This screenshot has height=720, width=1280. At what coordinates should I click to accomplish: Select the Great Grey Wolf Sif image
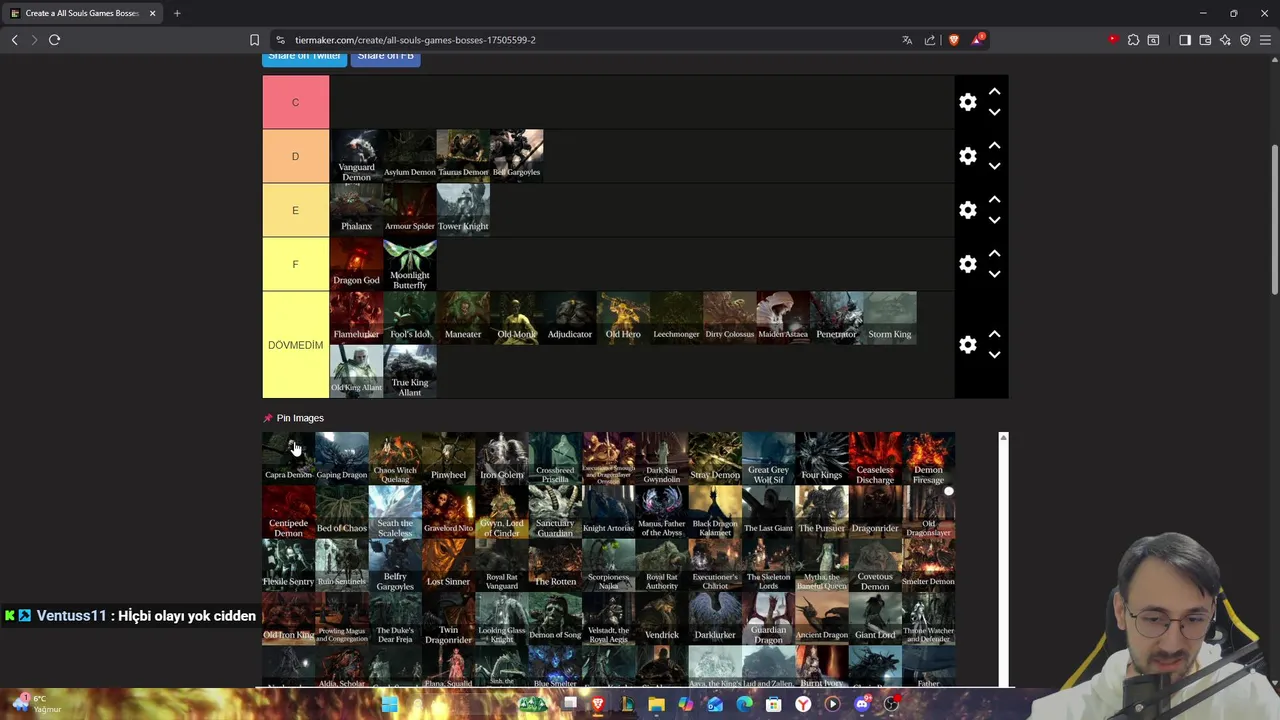coord(768,458)
